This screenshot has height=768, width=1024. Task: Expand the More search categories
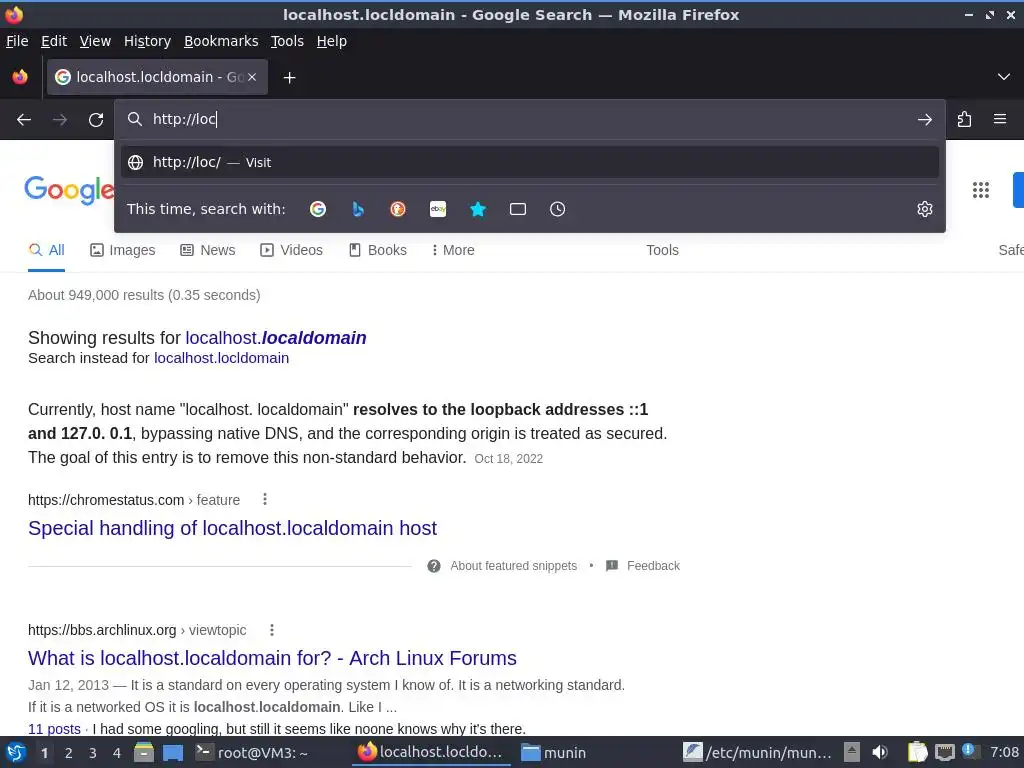coord(453,250)
